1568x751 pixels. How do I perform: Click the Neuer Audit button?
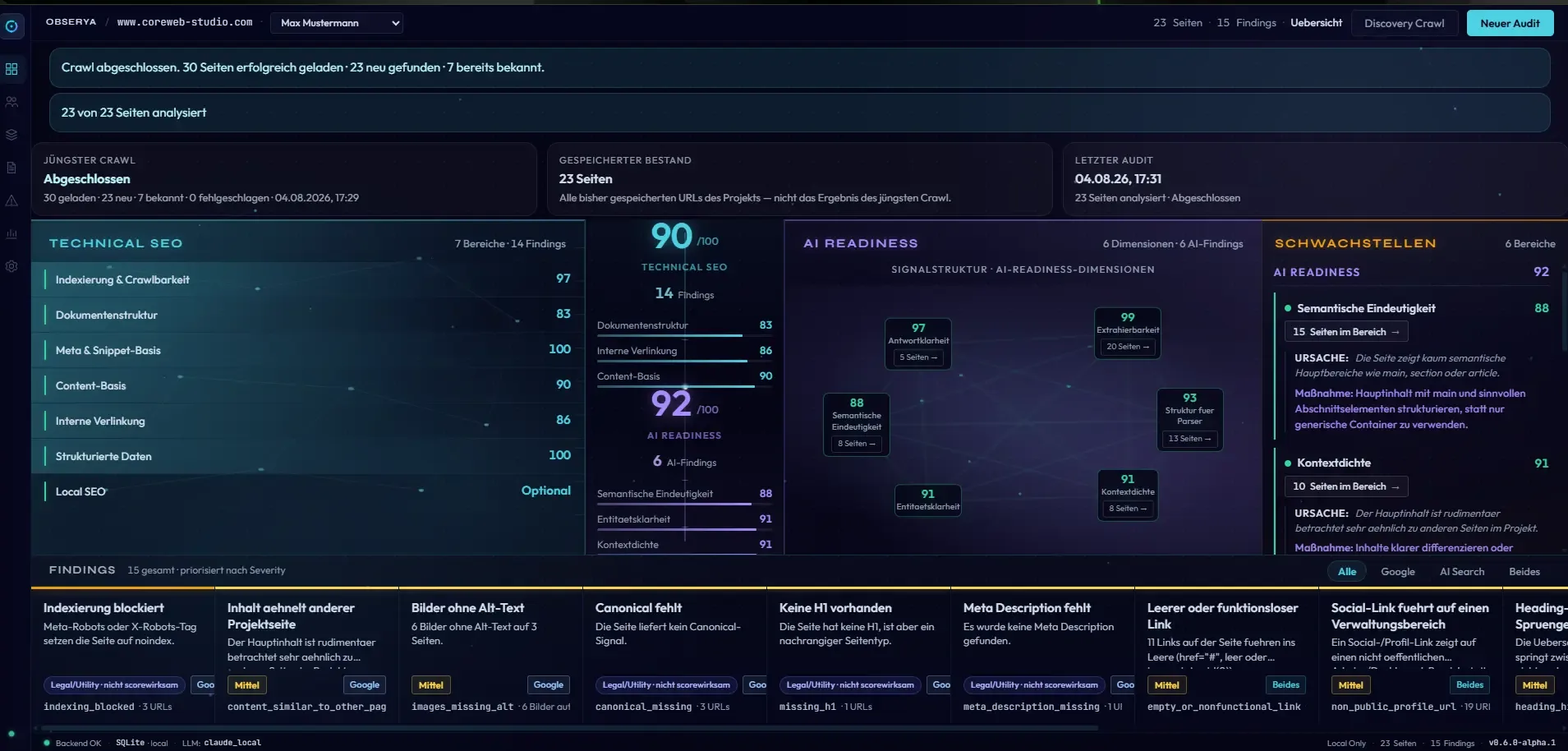(x=1510, y=23)
